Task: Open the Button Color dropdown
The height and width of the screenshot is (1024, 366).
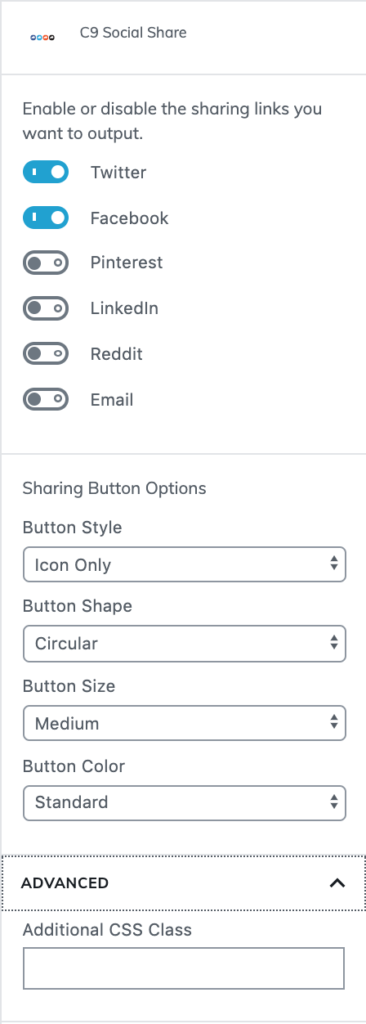Action: (184, 802)
